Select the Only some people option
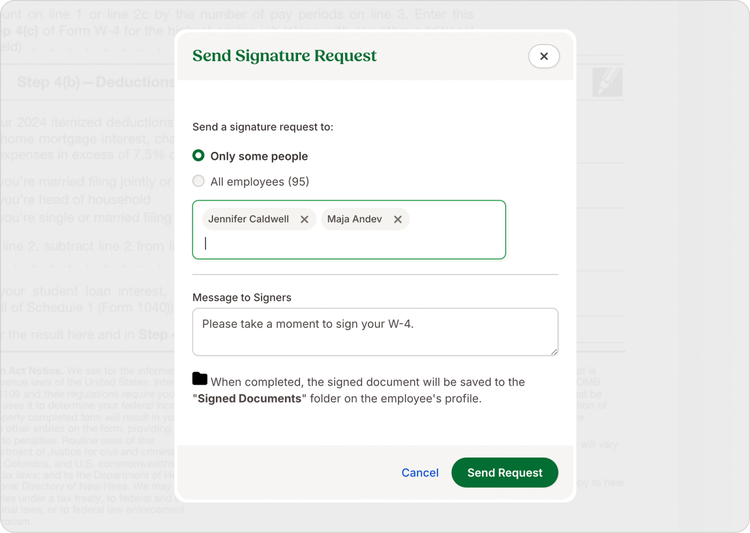The image size is (750, 533). (198, 156)
